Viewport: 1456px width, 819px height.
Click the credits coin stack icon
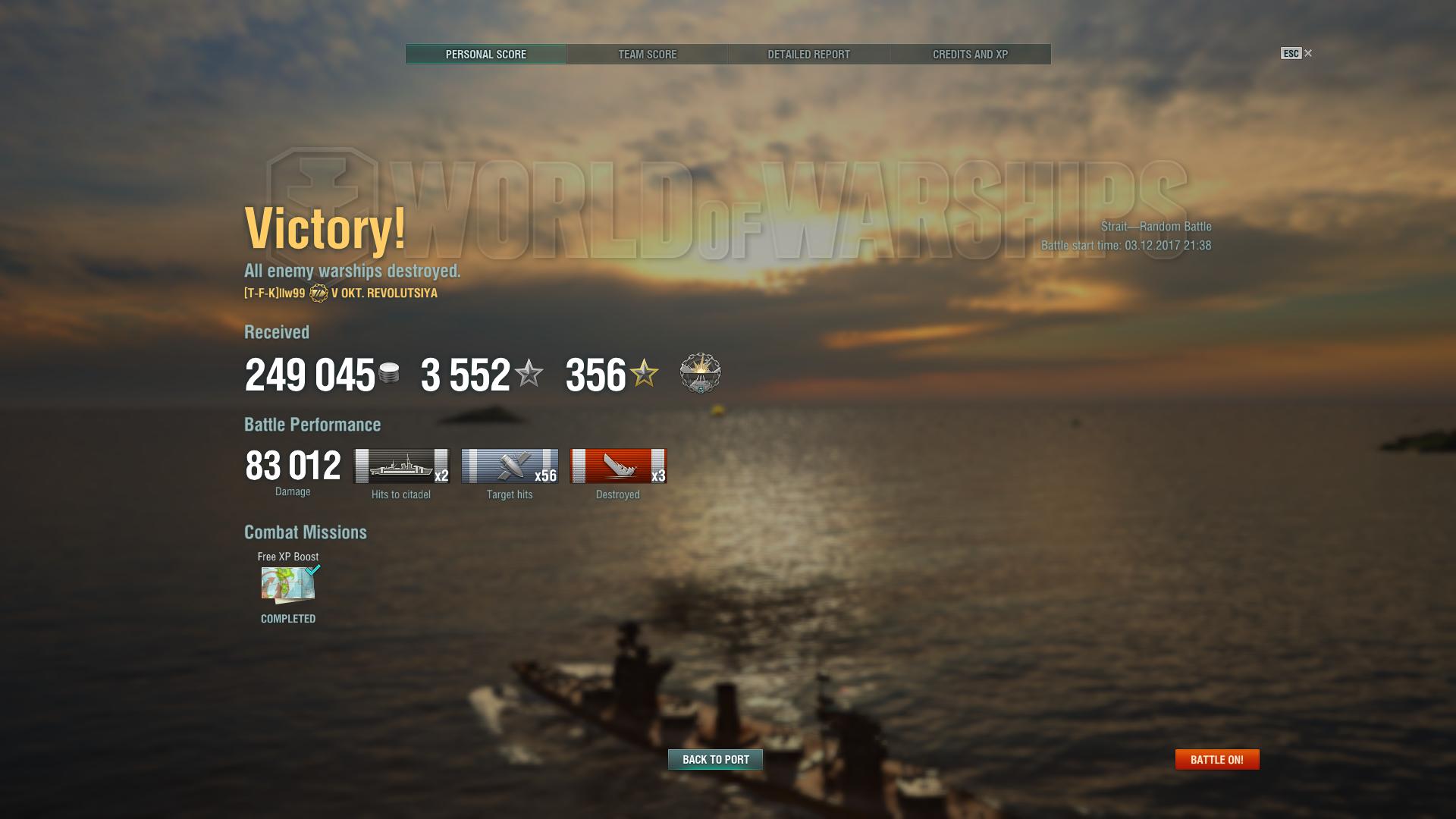point(389,373)
